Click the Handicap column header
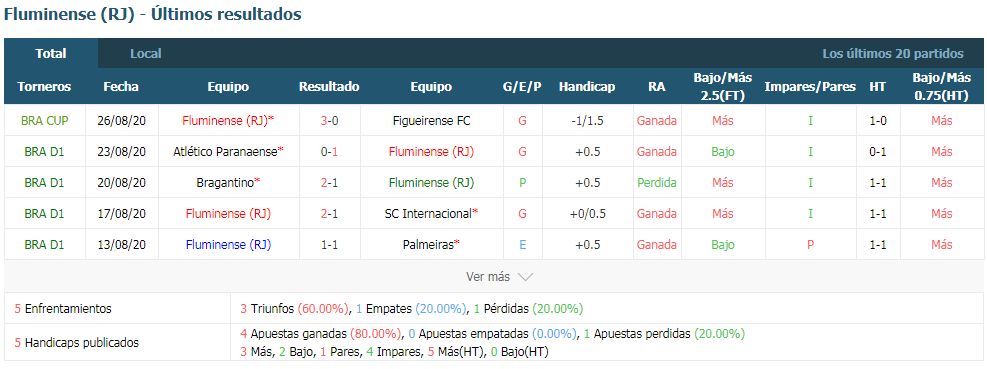987x369 pixels. tap(587, 86)
